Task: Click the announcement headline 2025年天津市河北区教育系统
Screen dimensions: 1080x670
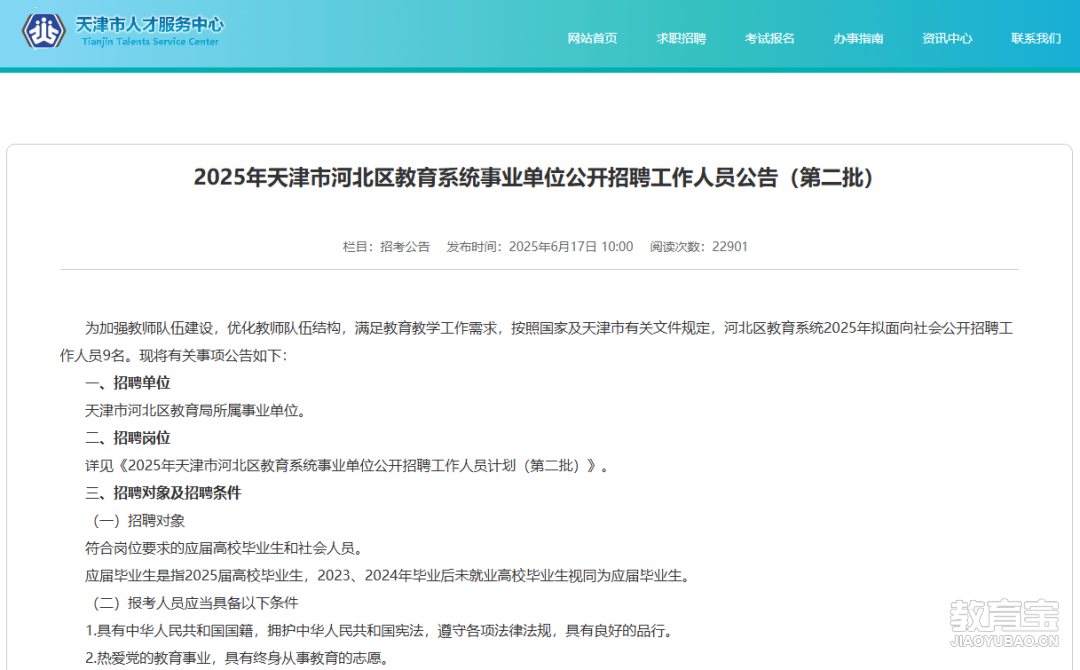Action: tap(534, 178)
